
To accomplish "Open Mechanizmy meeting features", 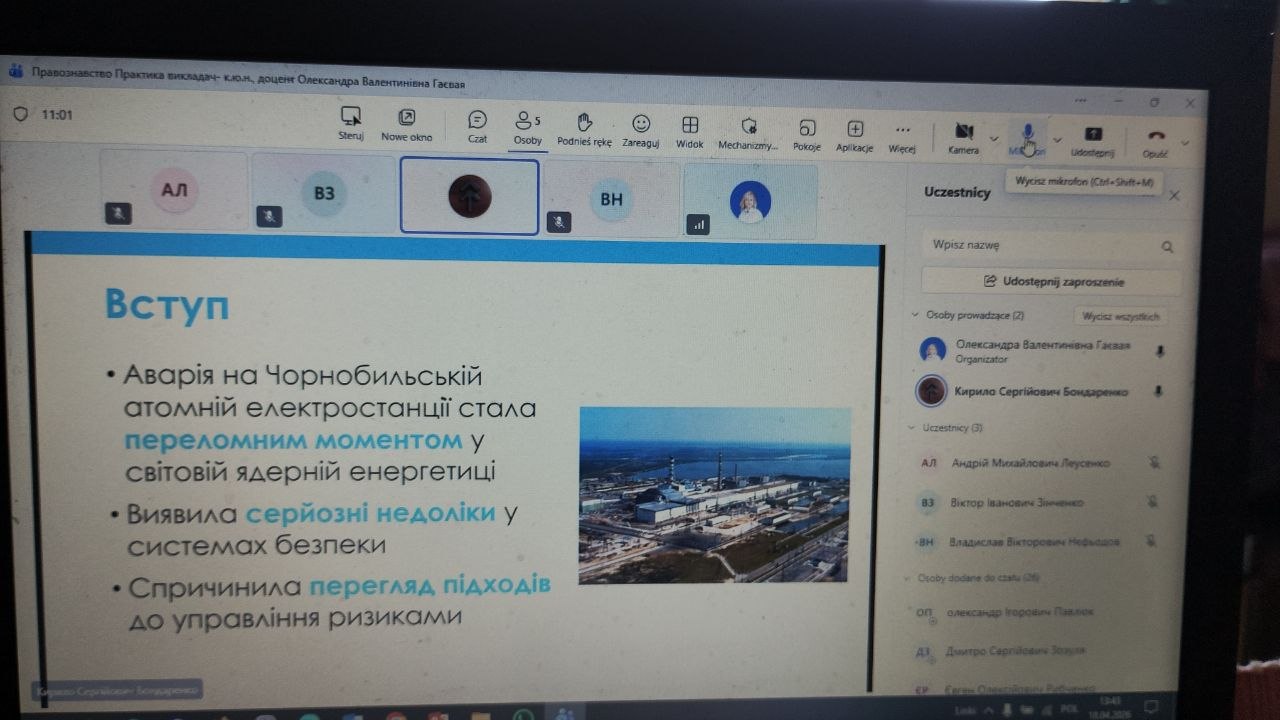I will tap(748, 132).
